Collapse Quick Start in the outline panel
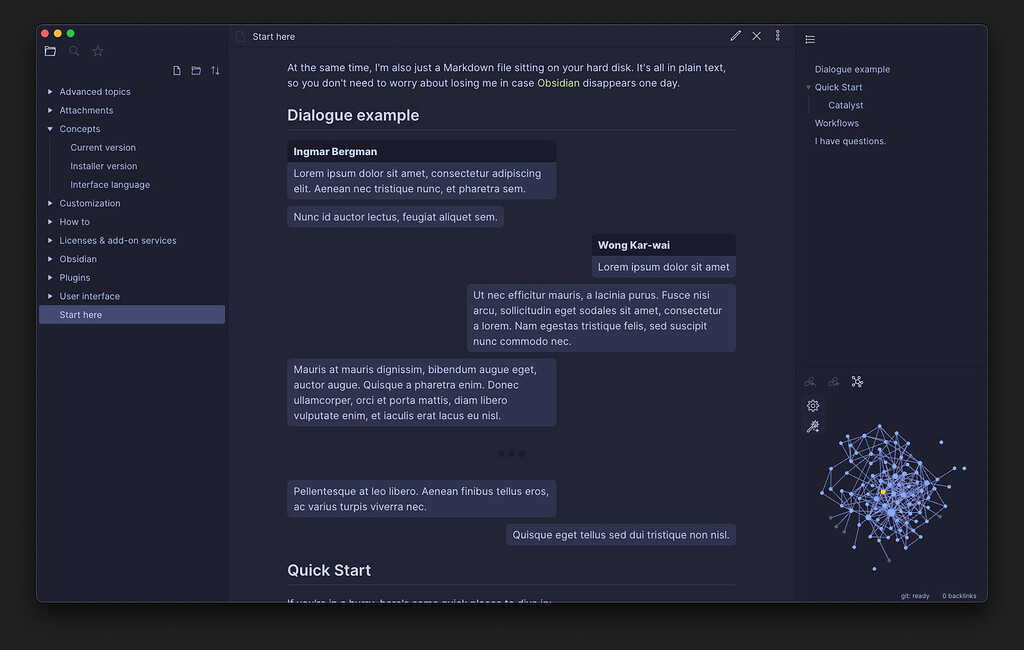 click(808, 87)
